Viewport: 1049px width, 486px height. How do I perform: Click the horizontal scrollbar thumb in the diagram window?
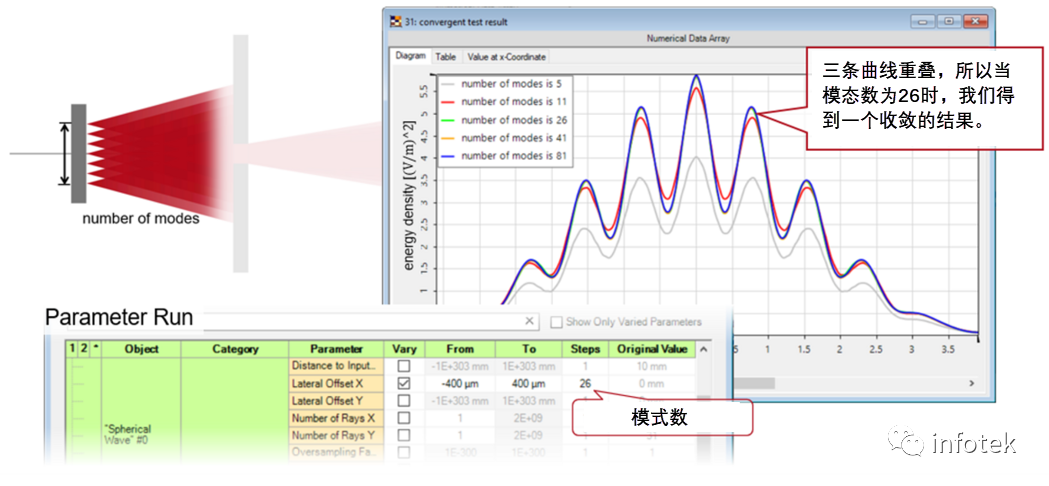click(x=754, y=384)
